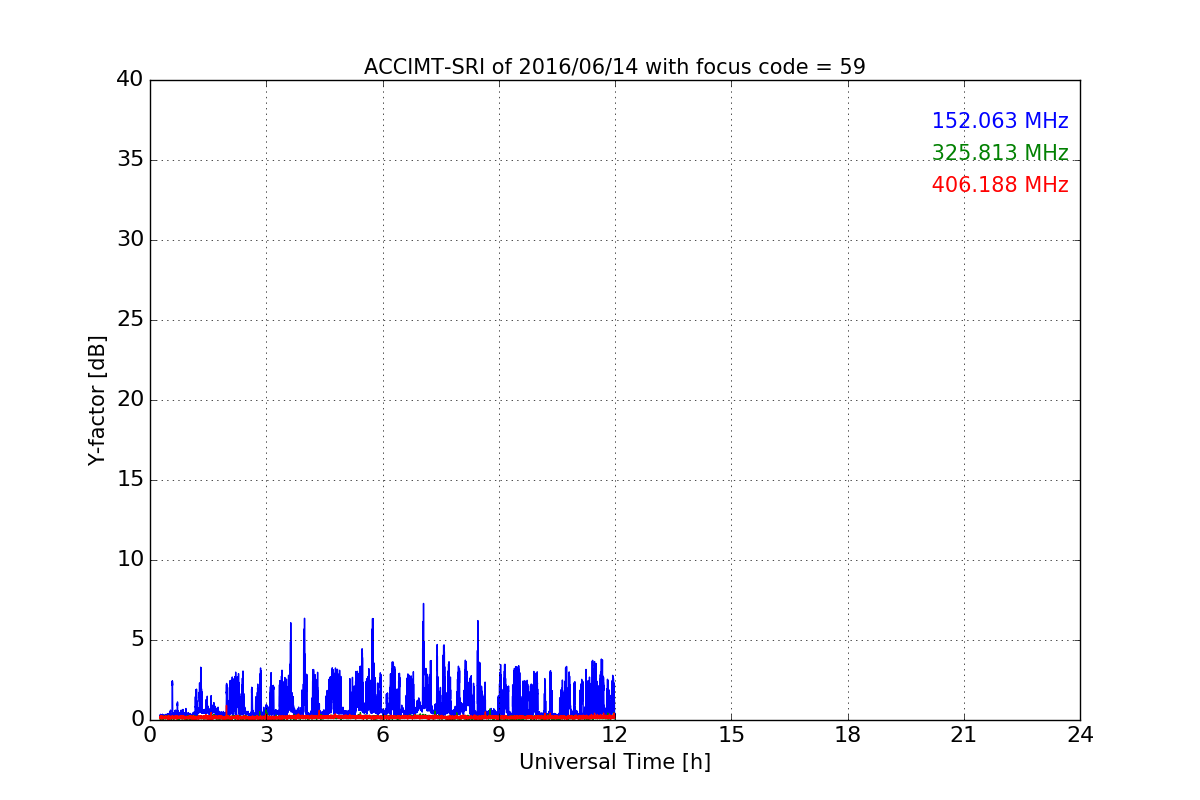
Task: Click the Y-factor [dB] axis label
Action: (x=97, y=400)
